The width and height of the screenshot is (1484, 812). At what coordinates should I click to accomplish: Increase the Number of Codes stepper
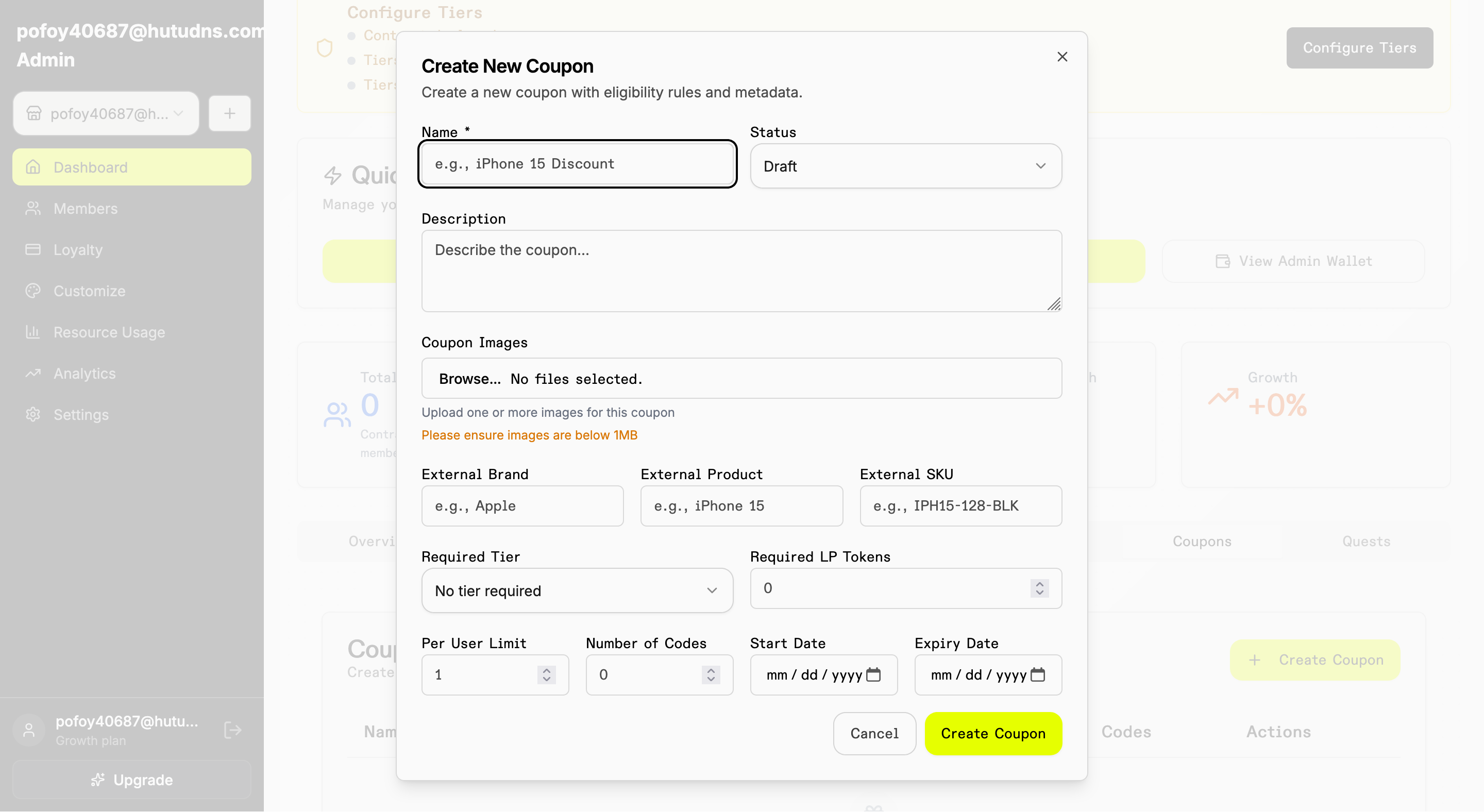(711, 670)
